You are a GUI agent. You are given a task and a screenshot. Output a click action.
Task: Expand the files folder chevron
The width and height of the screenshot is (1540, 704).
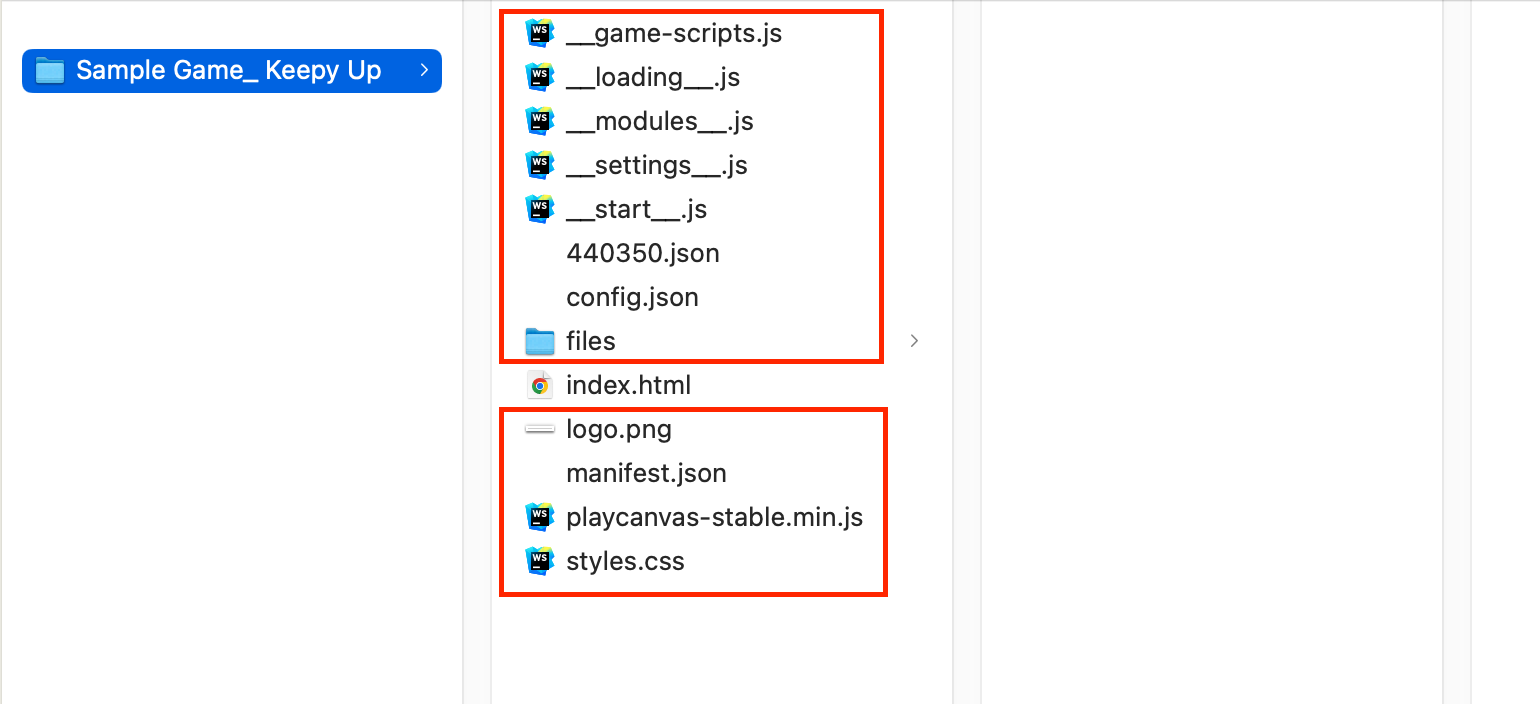pos(914,341)
